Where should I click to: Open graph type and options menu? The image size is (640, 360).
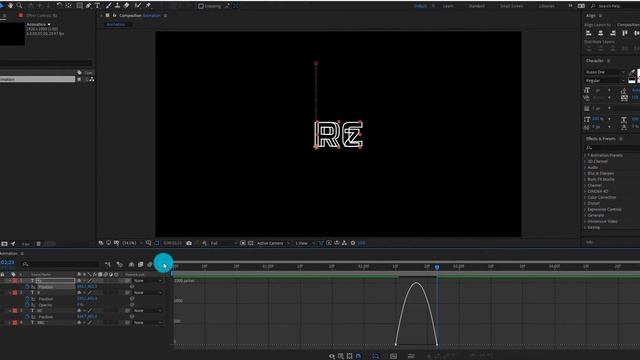pos(341,356)
